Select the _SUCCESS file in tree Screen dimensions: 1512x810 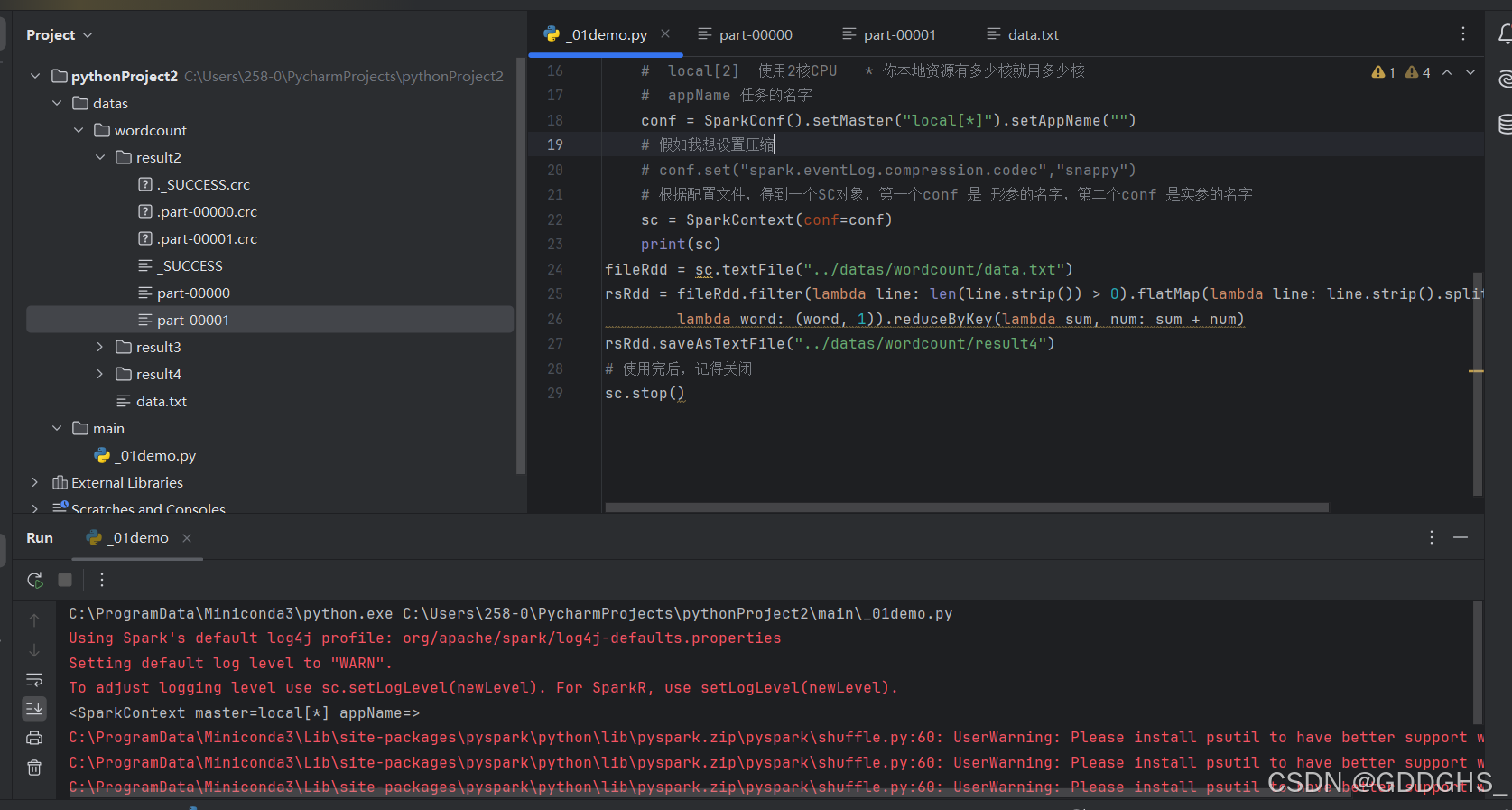coord(180,265)
